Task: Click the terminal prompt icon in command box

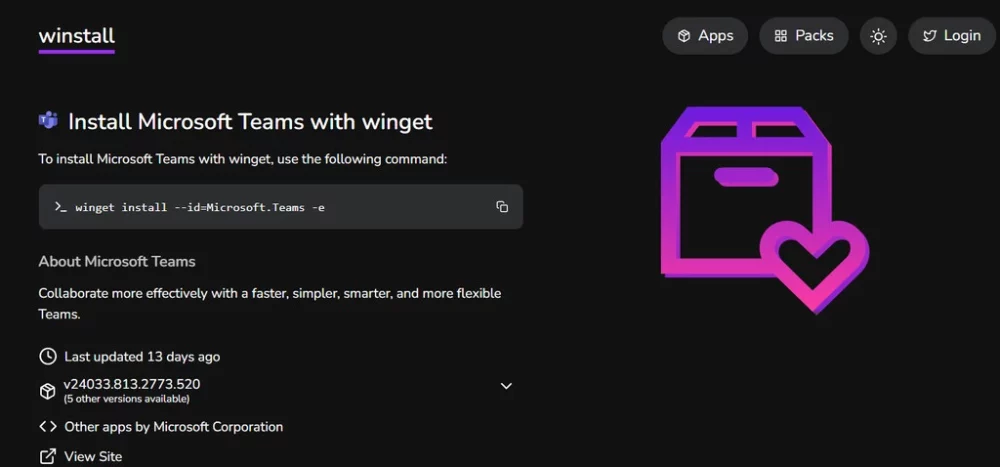Action: (61, 207)
